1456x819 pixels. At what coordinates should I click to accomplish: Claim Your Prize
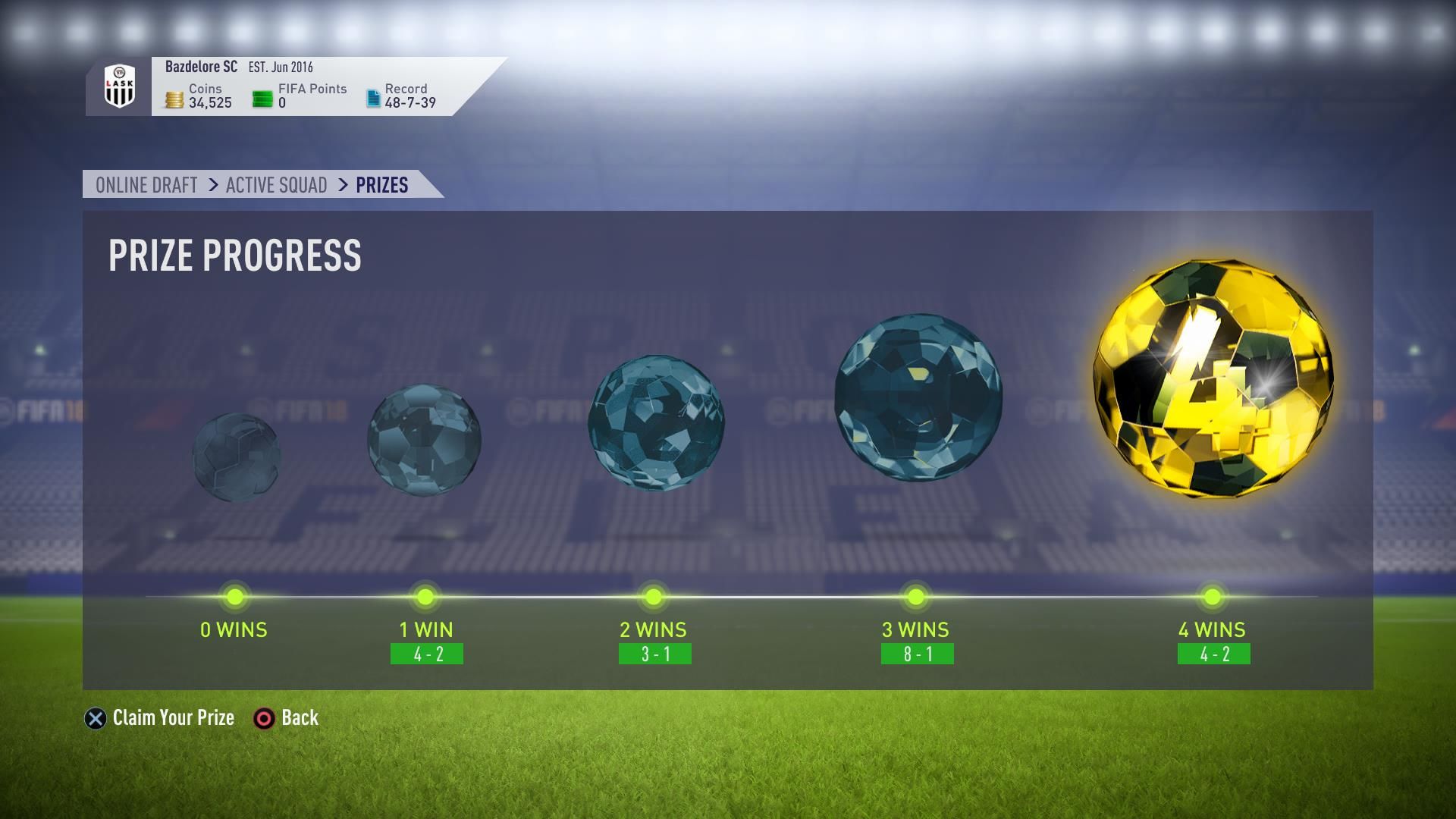[174, 717]
